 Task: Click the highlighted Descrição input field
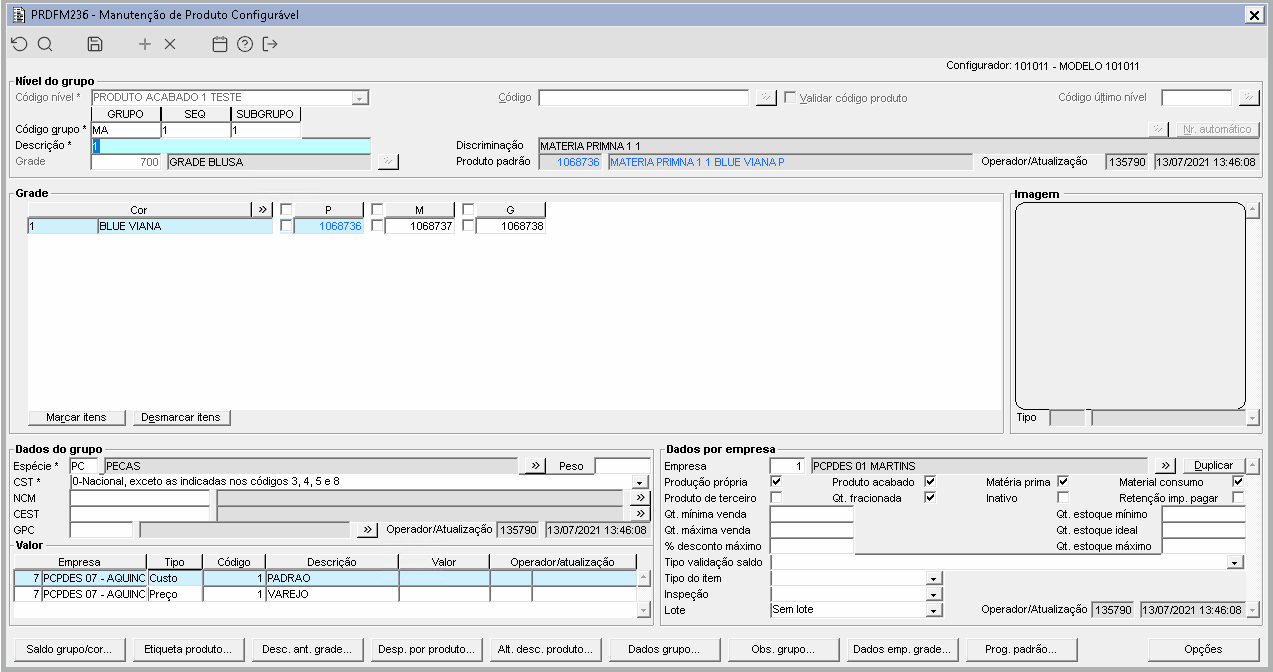click(x=230, y=146)
